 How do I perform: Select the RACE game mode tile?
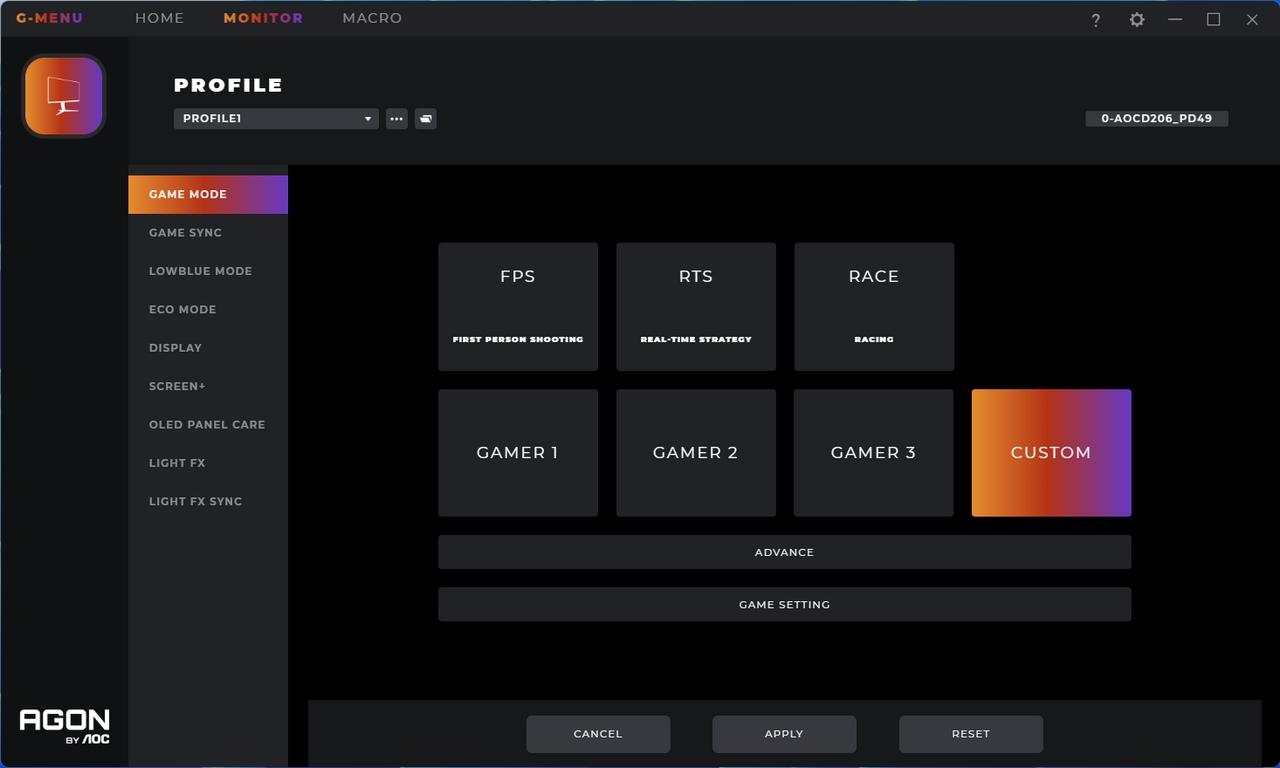pos(874,307)
